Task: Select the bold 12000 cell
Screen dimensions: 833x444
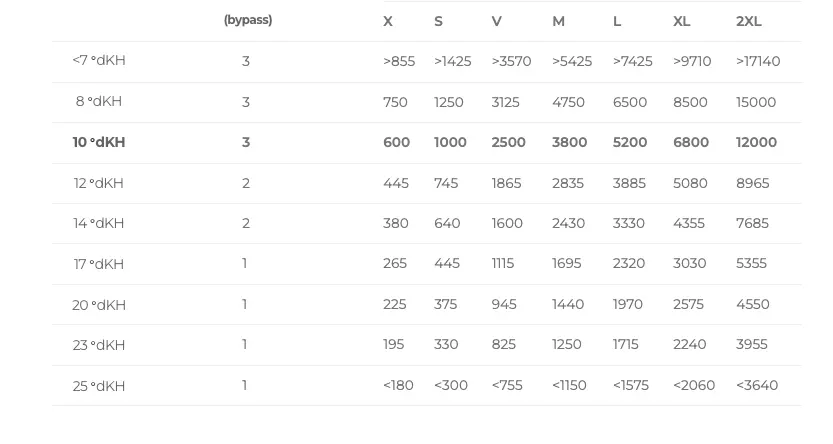Action: tap(756, 143)
